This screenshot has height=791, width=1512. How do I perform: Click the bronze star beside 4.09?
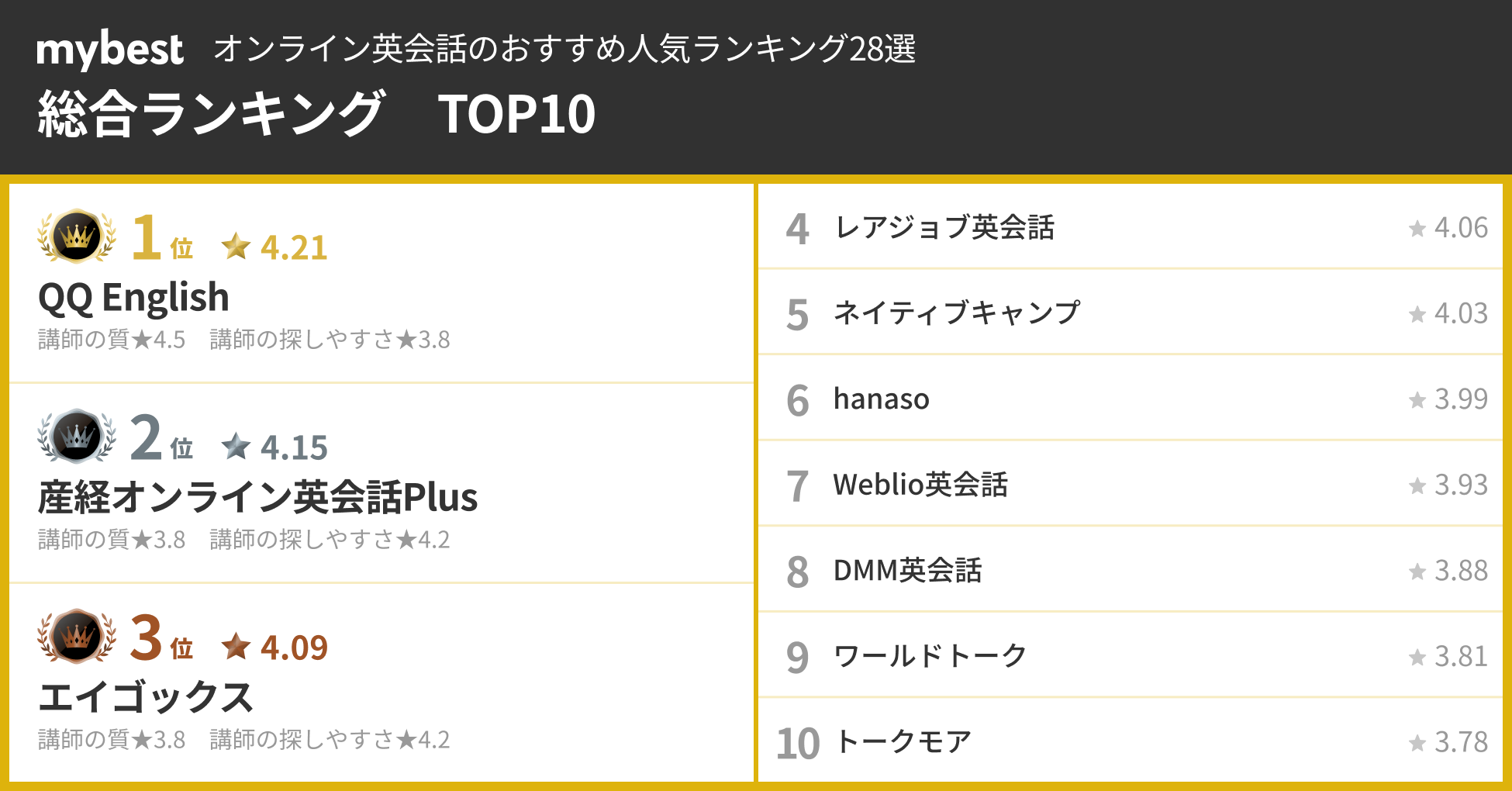(236, 646)
